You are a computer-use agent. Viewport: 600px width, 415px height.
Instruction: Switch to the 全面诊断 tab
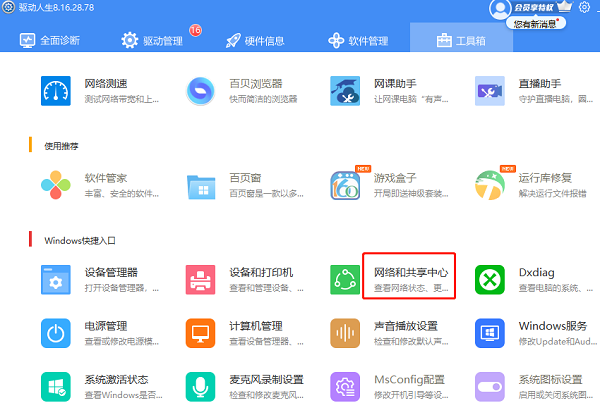[x=50, y=41]
